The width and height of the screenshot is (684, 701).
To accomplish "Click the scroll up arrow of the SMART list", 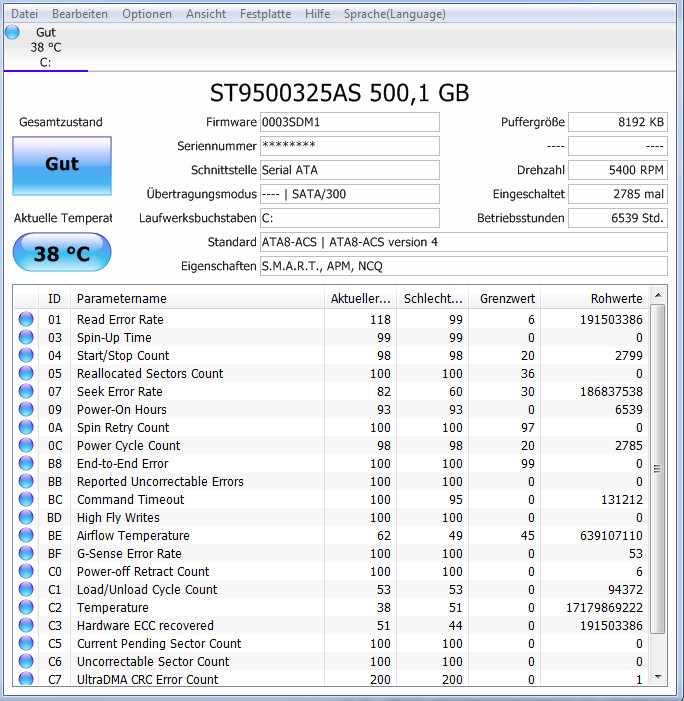I will tap(658, 295).
